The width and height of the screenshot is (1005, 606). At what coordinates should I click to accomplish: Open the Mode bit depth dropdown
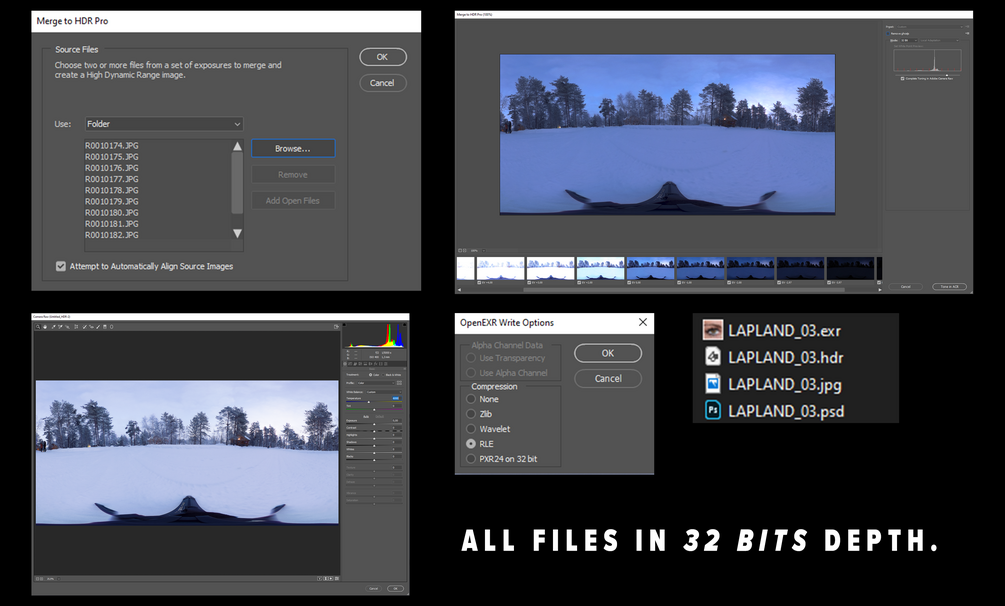pos(909,40)
